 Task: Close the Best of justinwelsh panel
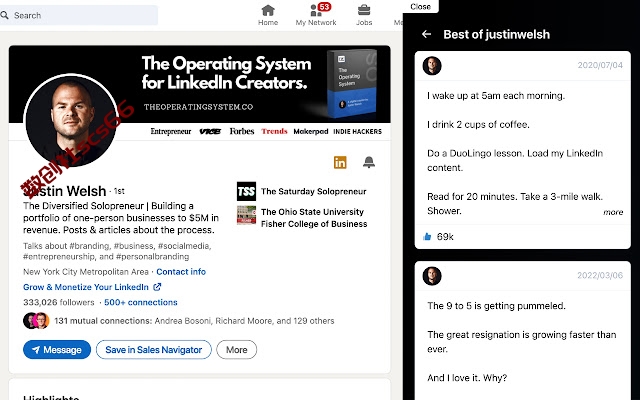[x=420, y=7]
